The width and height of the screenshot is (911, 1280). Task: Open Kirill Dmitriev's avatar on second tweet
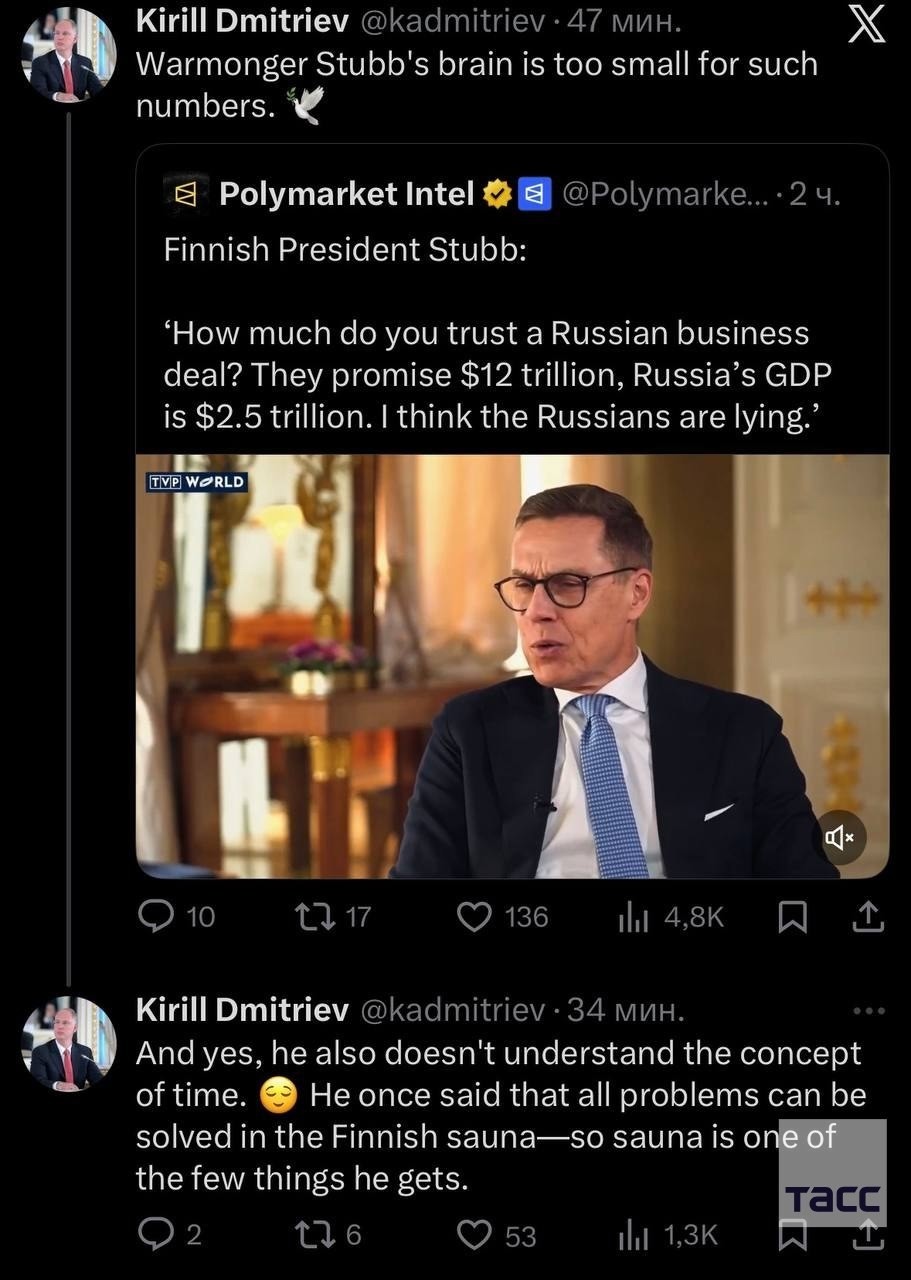point(68,1044)
